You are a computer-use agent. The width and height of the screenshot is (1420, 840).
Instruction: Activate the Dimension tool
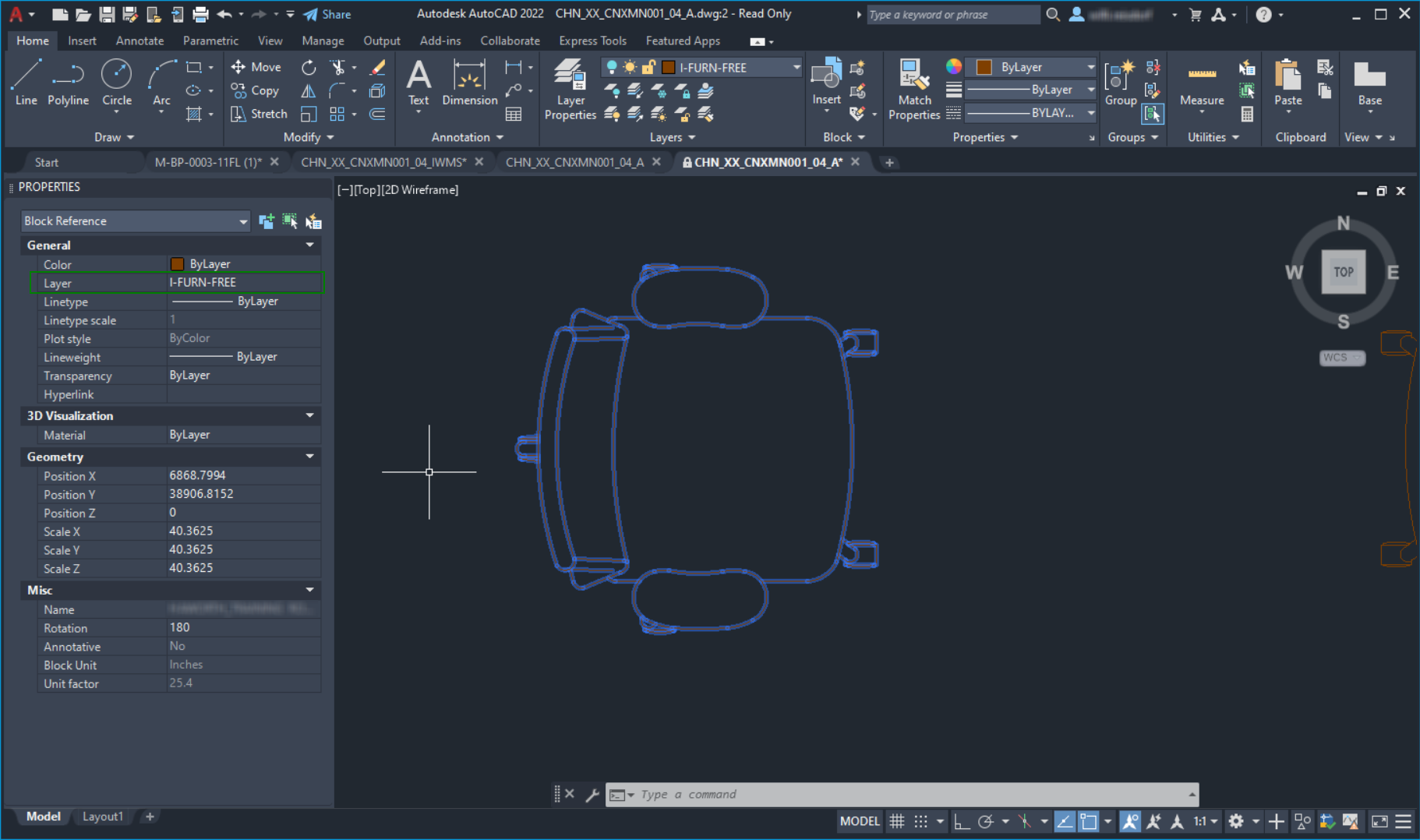tap(469, 86)
